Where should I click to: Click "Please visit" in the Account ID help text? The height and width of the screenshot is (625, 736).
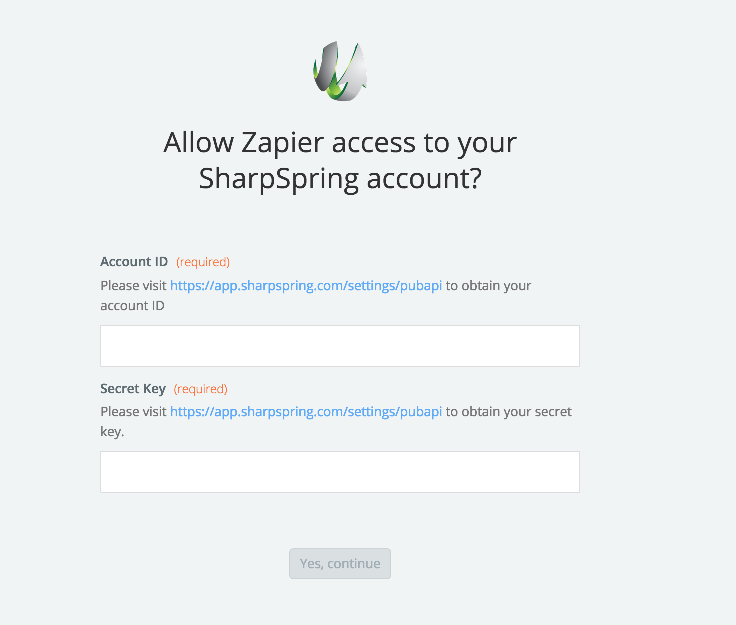(133, 286)
